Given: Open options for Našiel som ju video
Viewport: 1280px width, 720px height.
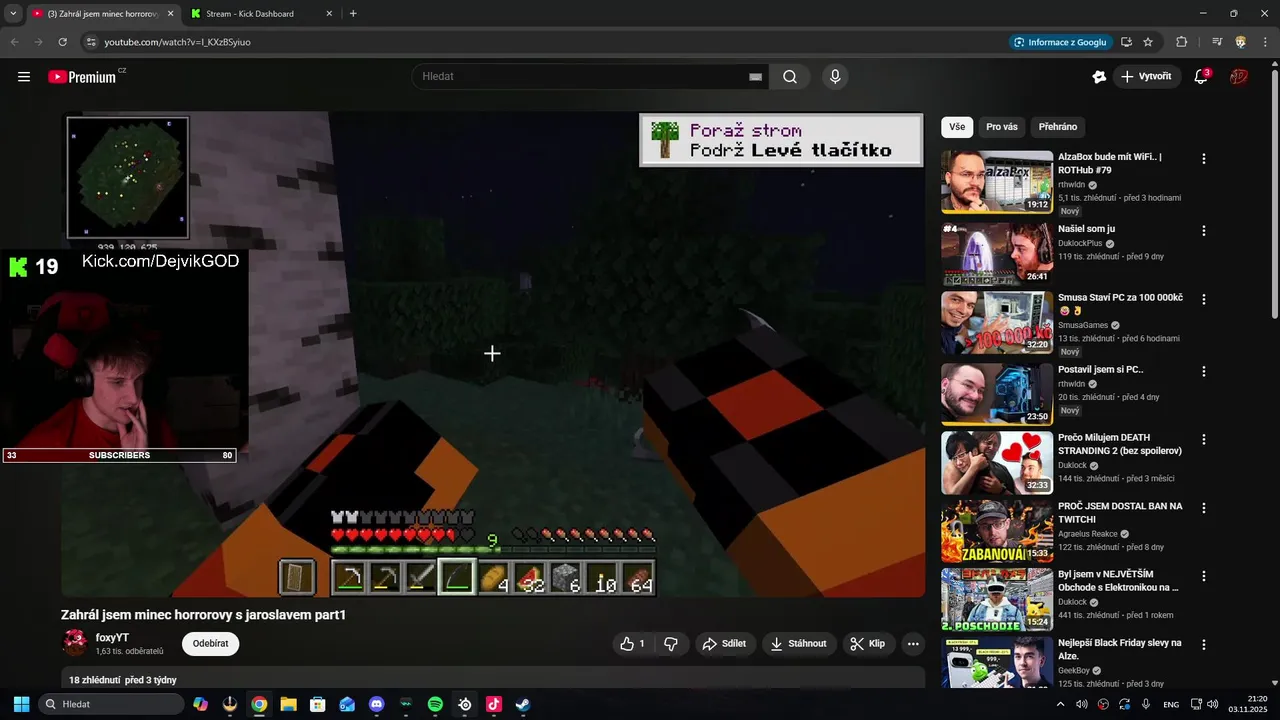Looking at the screenshot, I should click(x=1204, y=231).
